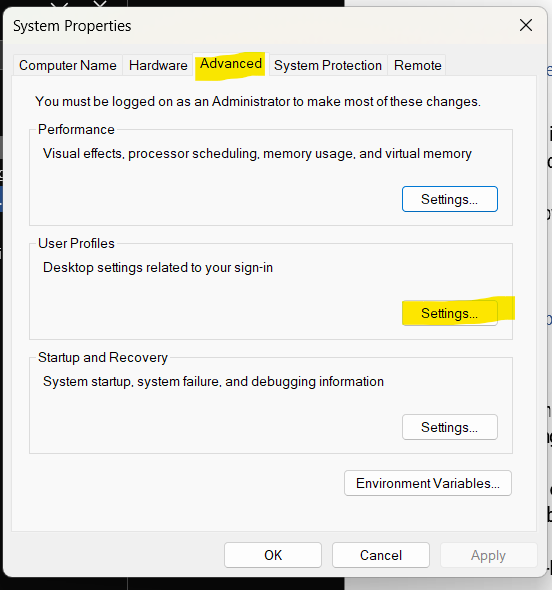Switch to the Remote tab
This screenshot has width=552, height=590.
(x=417, y=65)
